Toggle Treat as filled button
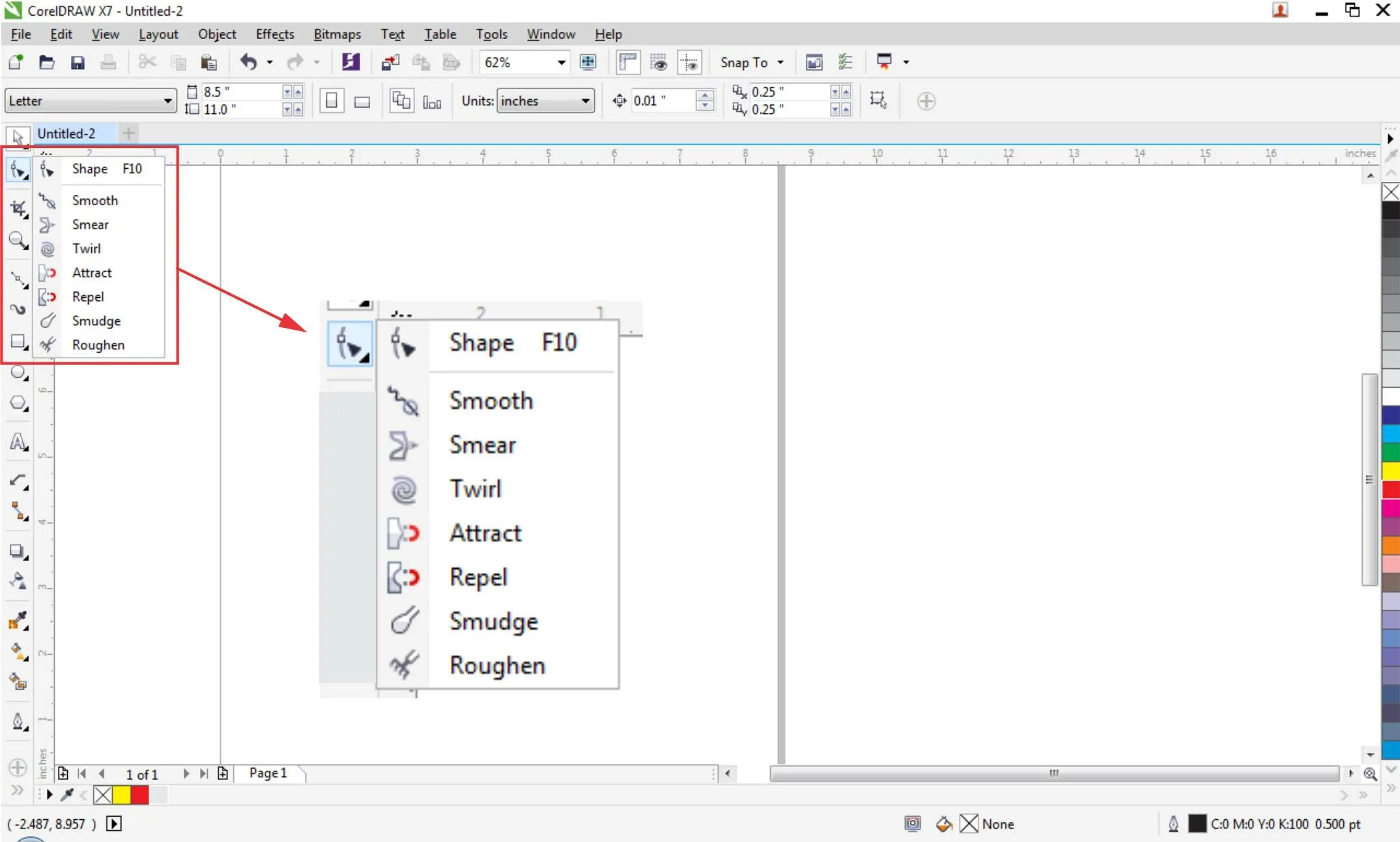Screen dimensions: 1400x842 point(878,100)
